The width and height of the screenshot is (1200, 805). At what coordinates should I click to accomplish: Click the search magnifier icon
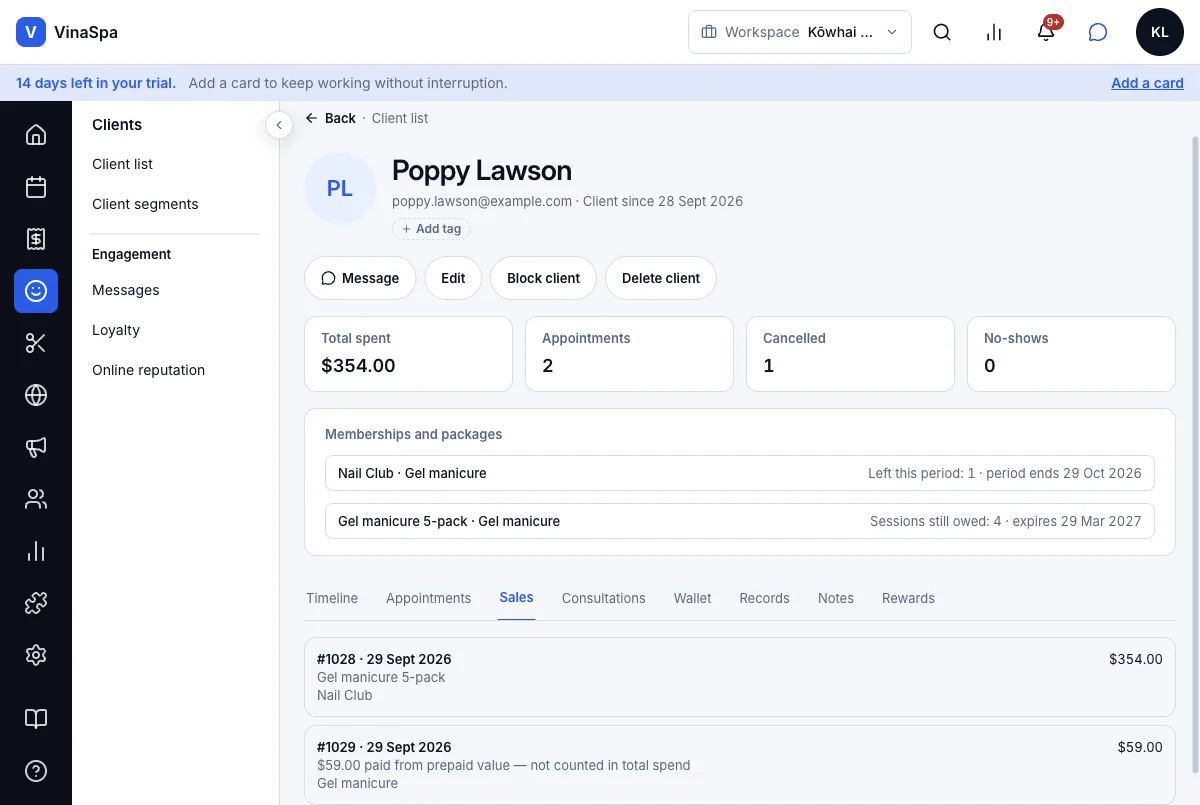coord(942,32)
